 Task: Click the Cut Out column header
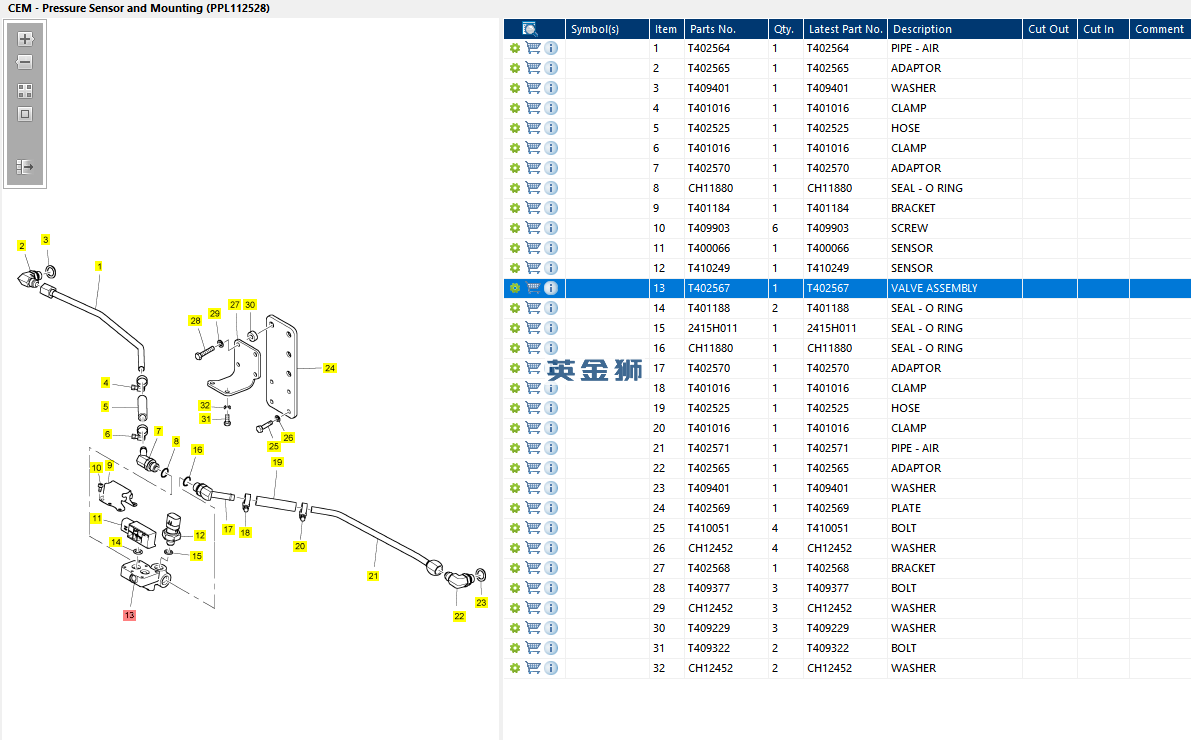pos(1050,29)
